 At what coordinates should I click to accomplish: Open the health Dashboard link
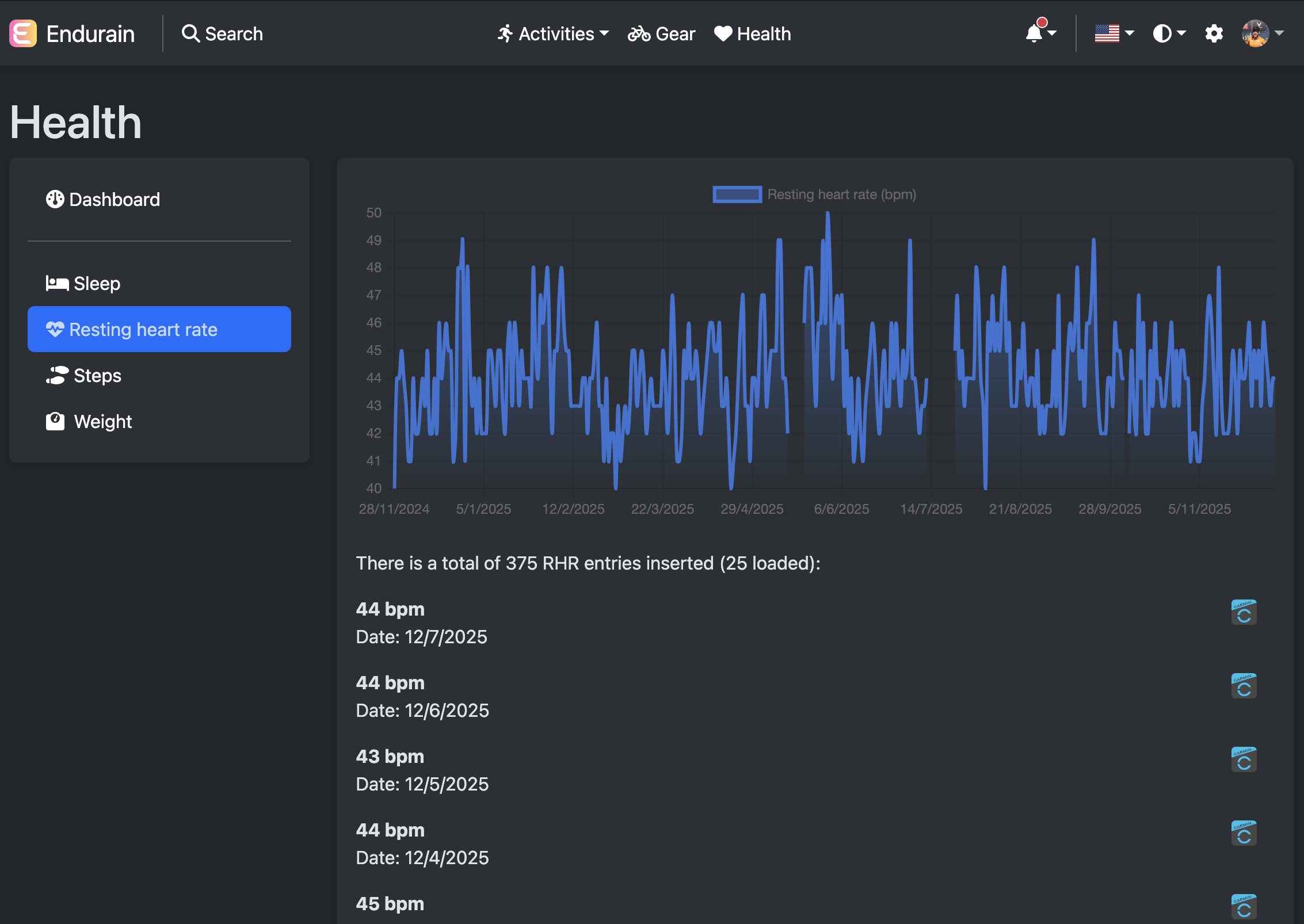[114, 199]
